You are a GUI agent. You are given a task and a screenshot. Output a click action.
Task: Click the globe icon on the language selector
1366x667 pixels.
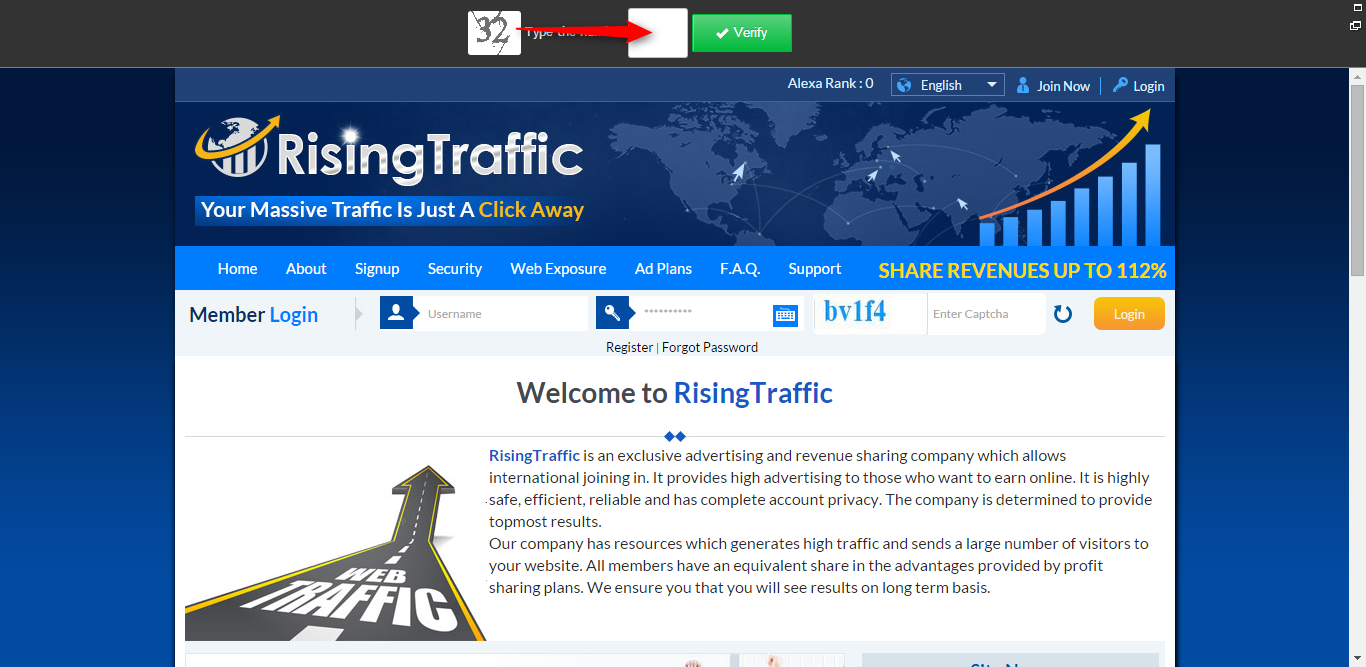(x=904, y=84)
